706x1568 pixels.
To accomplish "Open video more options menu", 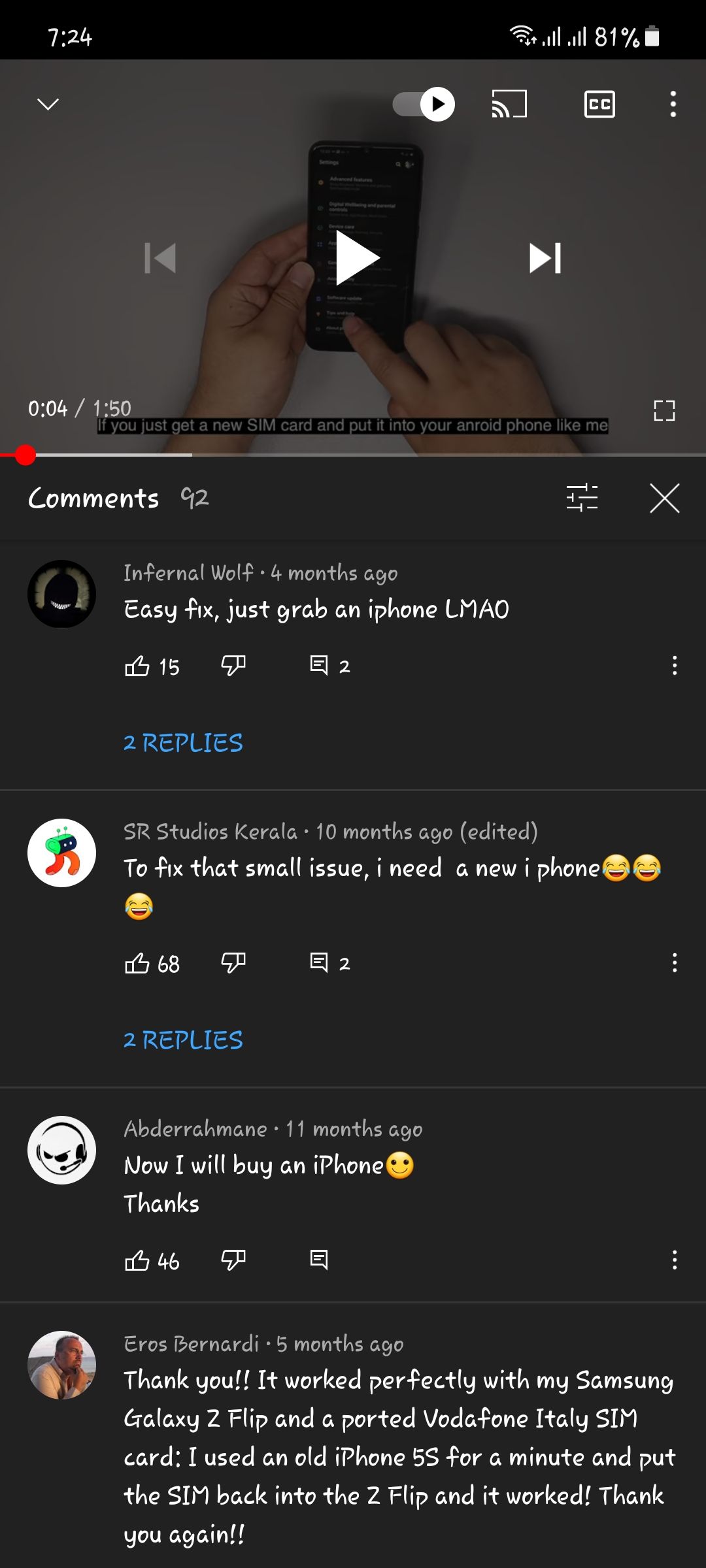I will [673, 104].
